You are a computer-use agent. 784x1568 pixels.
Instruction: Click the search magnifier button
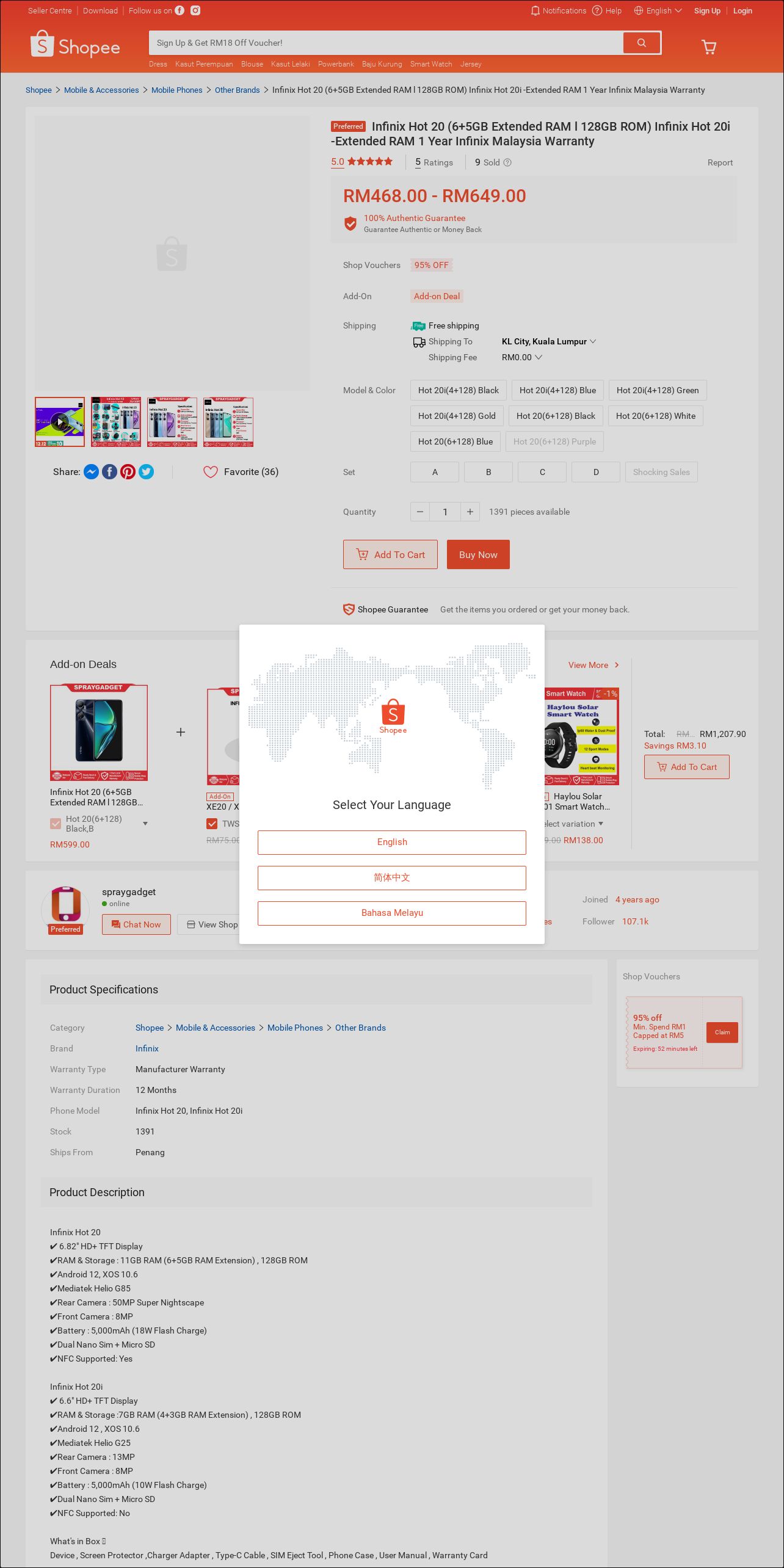[x=641, y=43]
